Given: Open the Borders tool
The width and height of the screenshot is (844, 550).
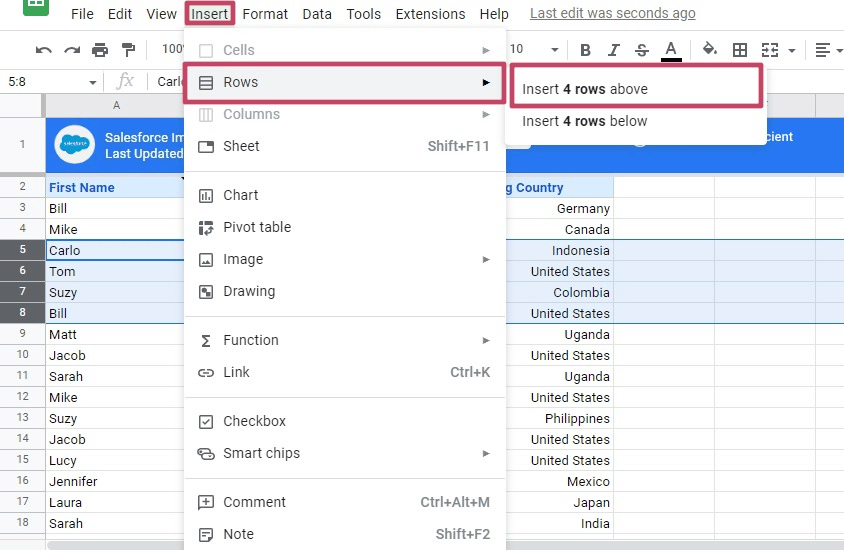Looking at the screenshot, I should [x=740, y=50].
